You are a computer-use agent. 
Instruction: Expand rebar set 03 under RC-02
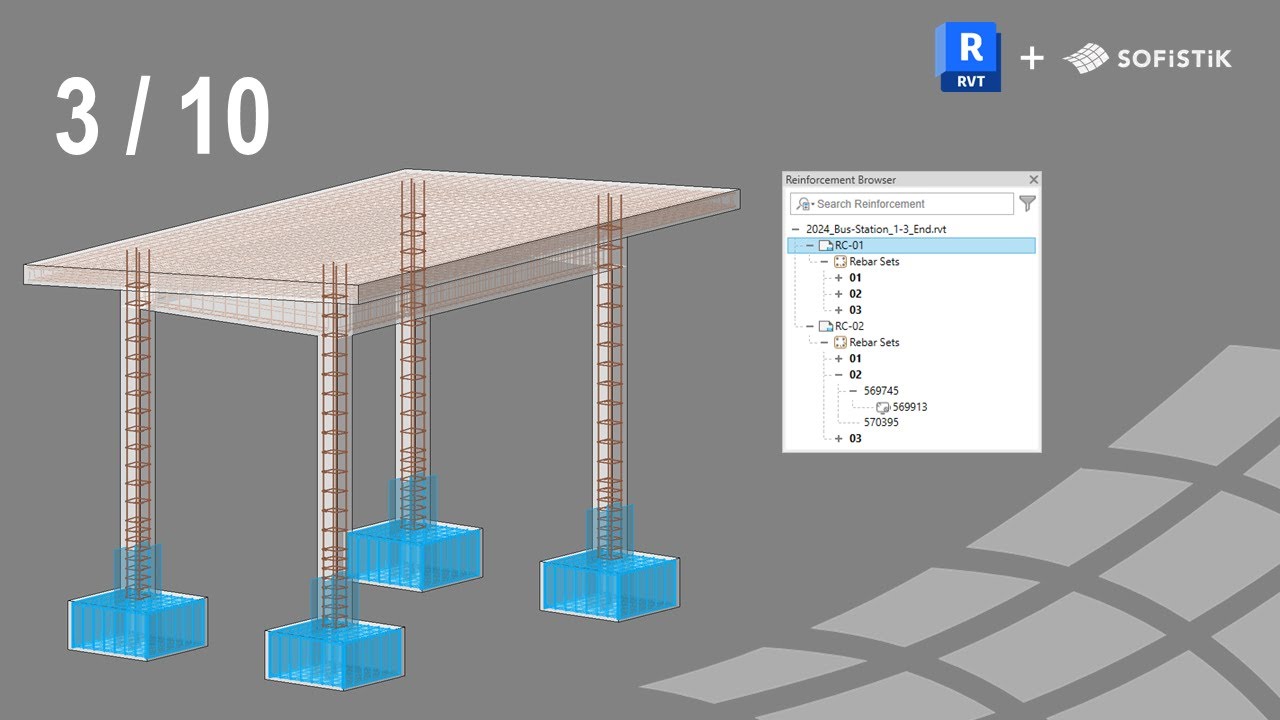point(838,439)
